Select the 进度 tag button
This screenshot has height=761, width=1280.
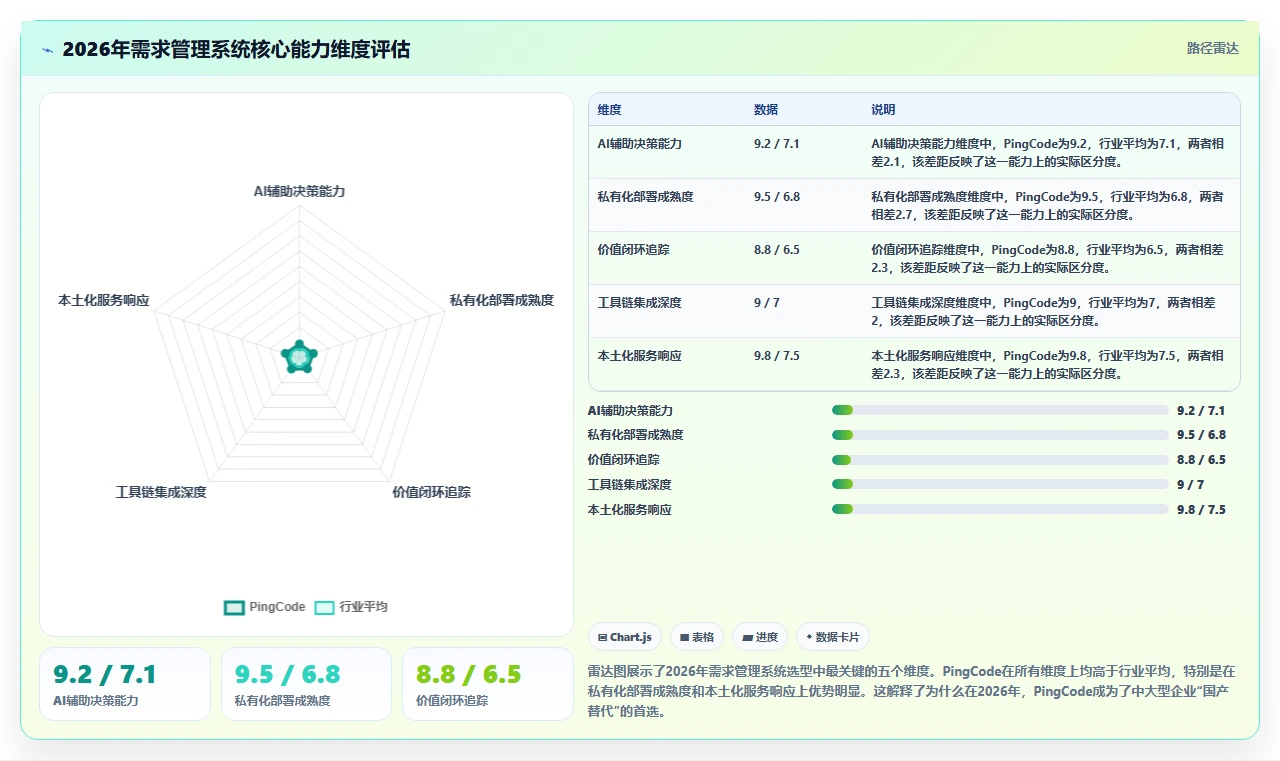(759, 637)
